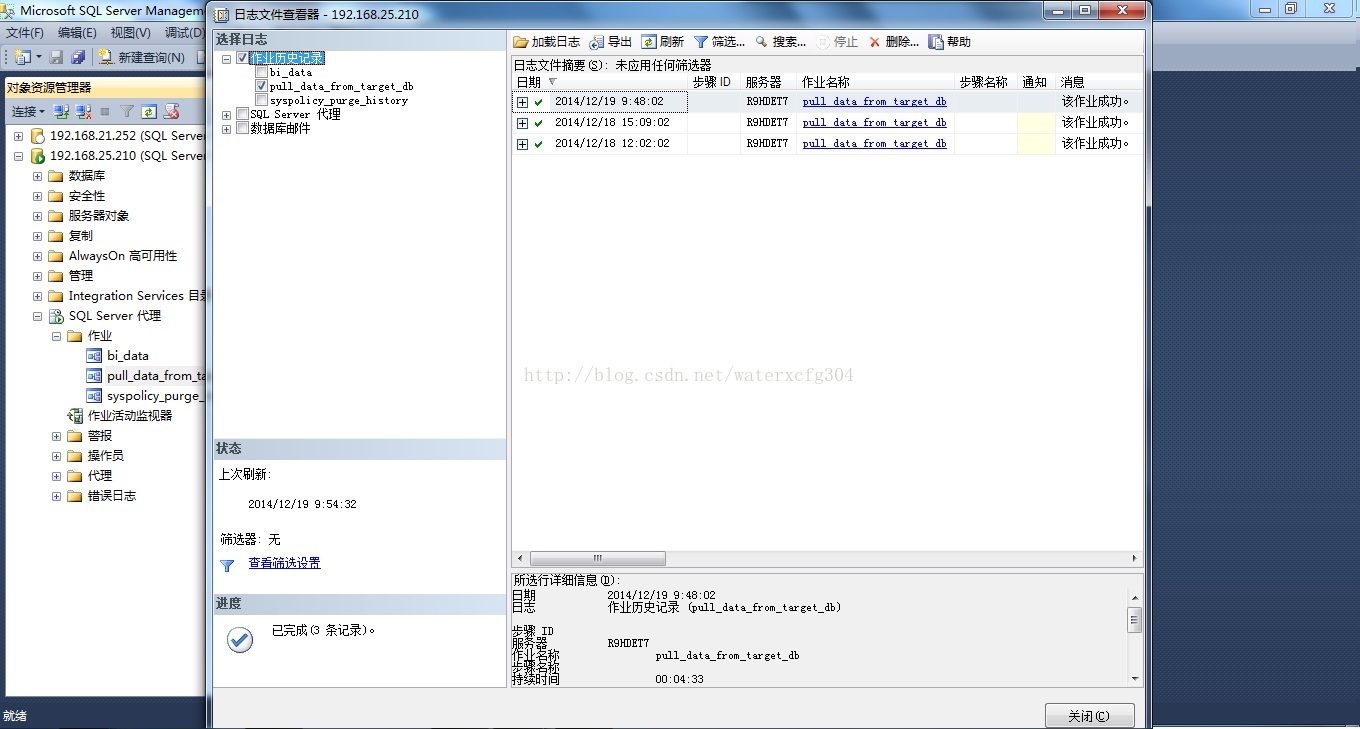The image size is (1360, 729).
Task: Click the filter funnel in Object Explorer toolbar
Action: [127, 111]
